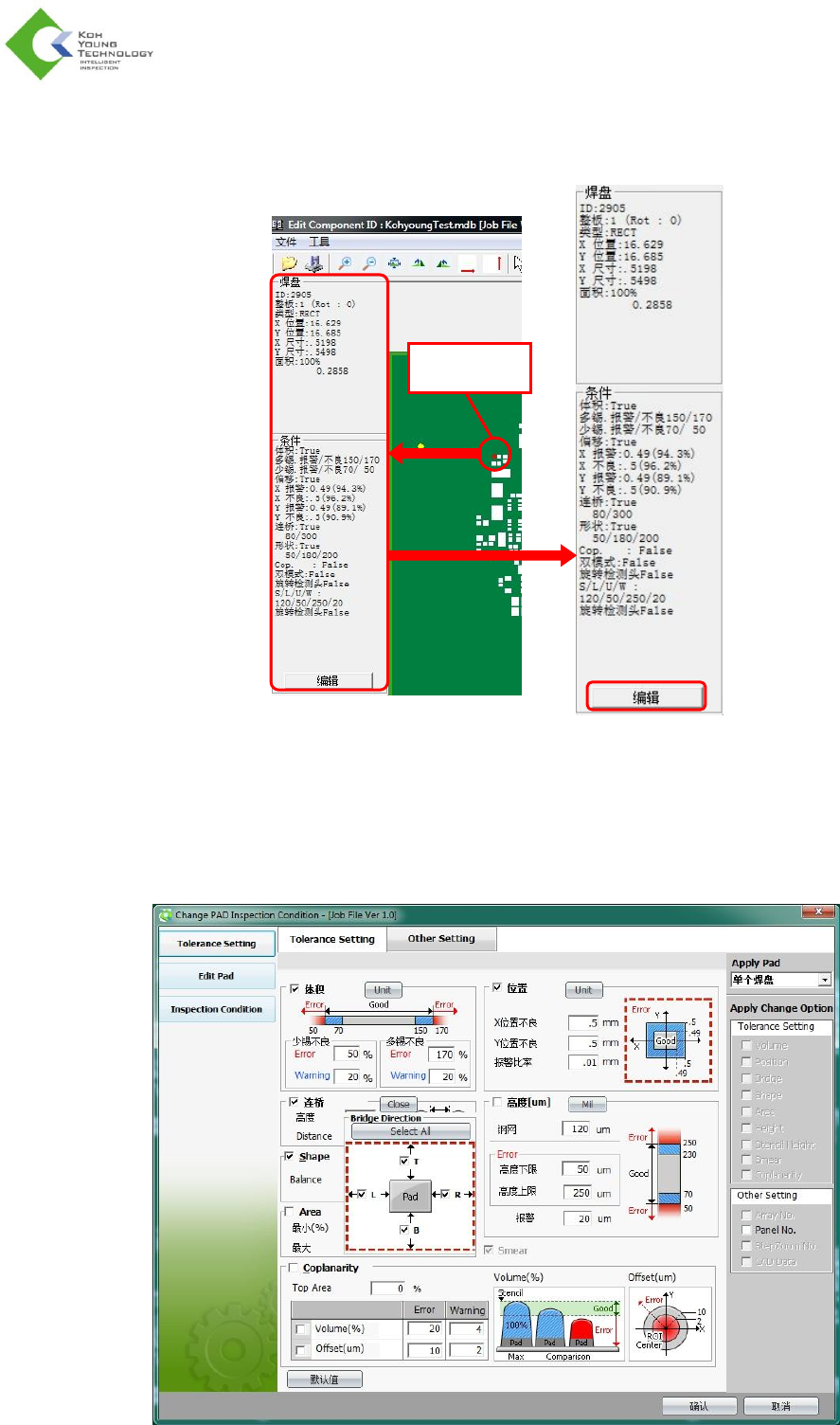
Task: Click the Unit button next to 体积
Action: (382, 990)
